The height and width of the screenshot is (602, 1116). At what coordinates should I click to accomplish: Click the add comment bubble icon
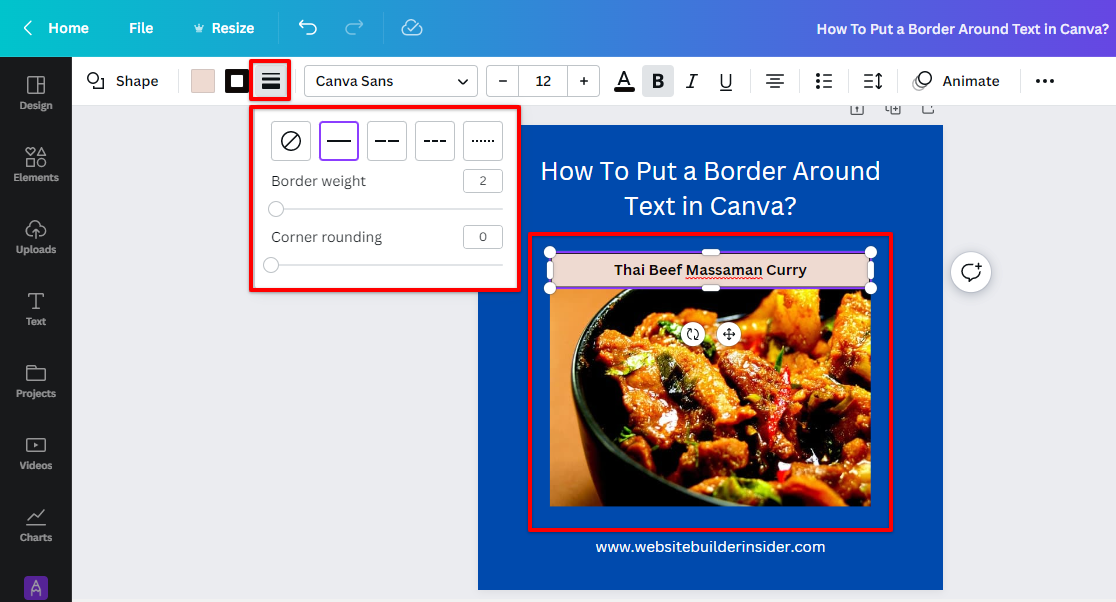coord(970,272)
